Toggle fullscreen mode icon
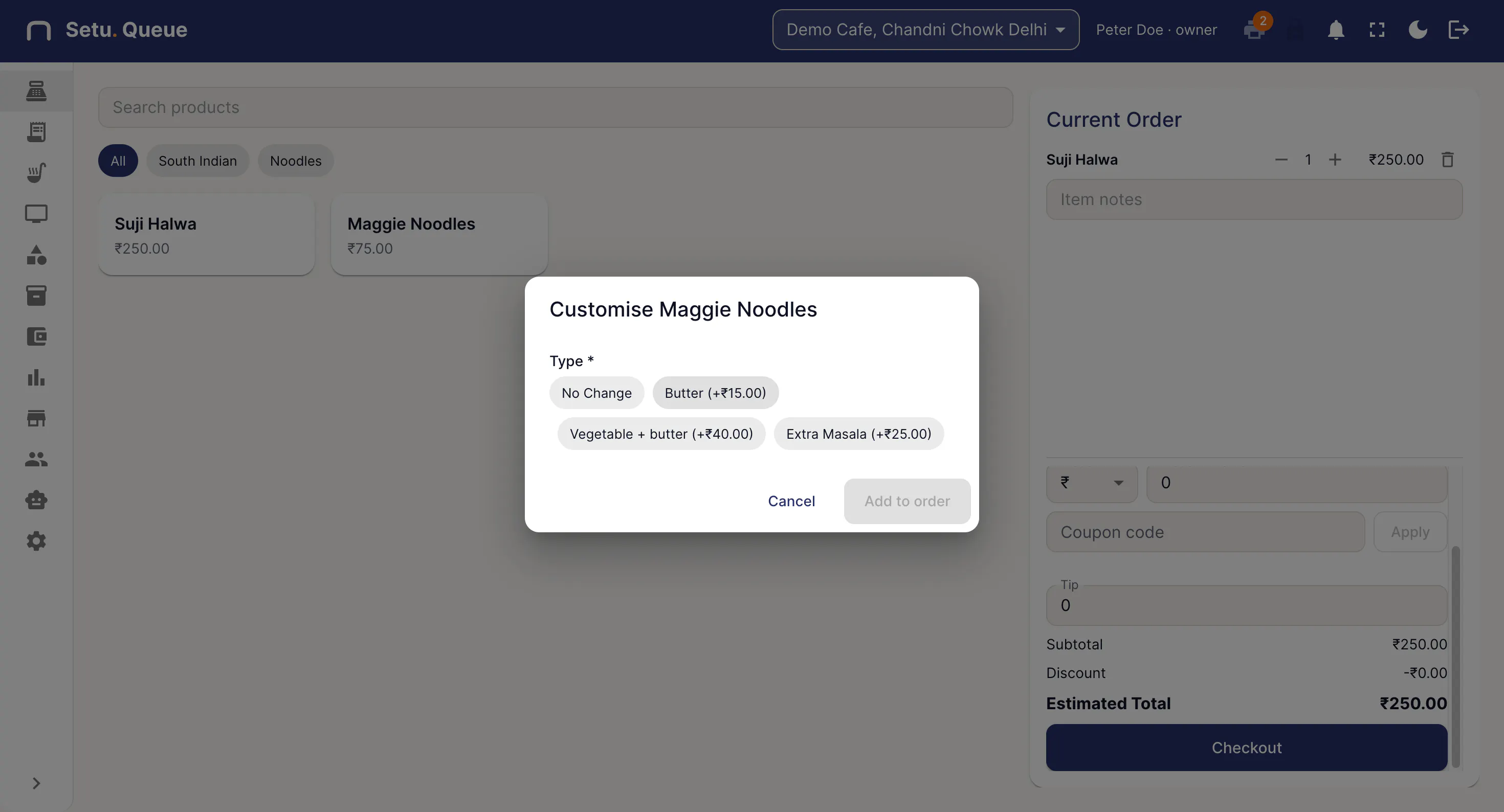1504x812 pixels. coord(1377,30)
